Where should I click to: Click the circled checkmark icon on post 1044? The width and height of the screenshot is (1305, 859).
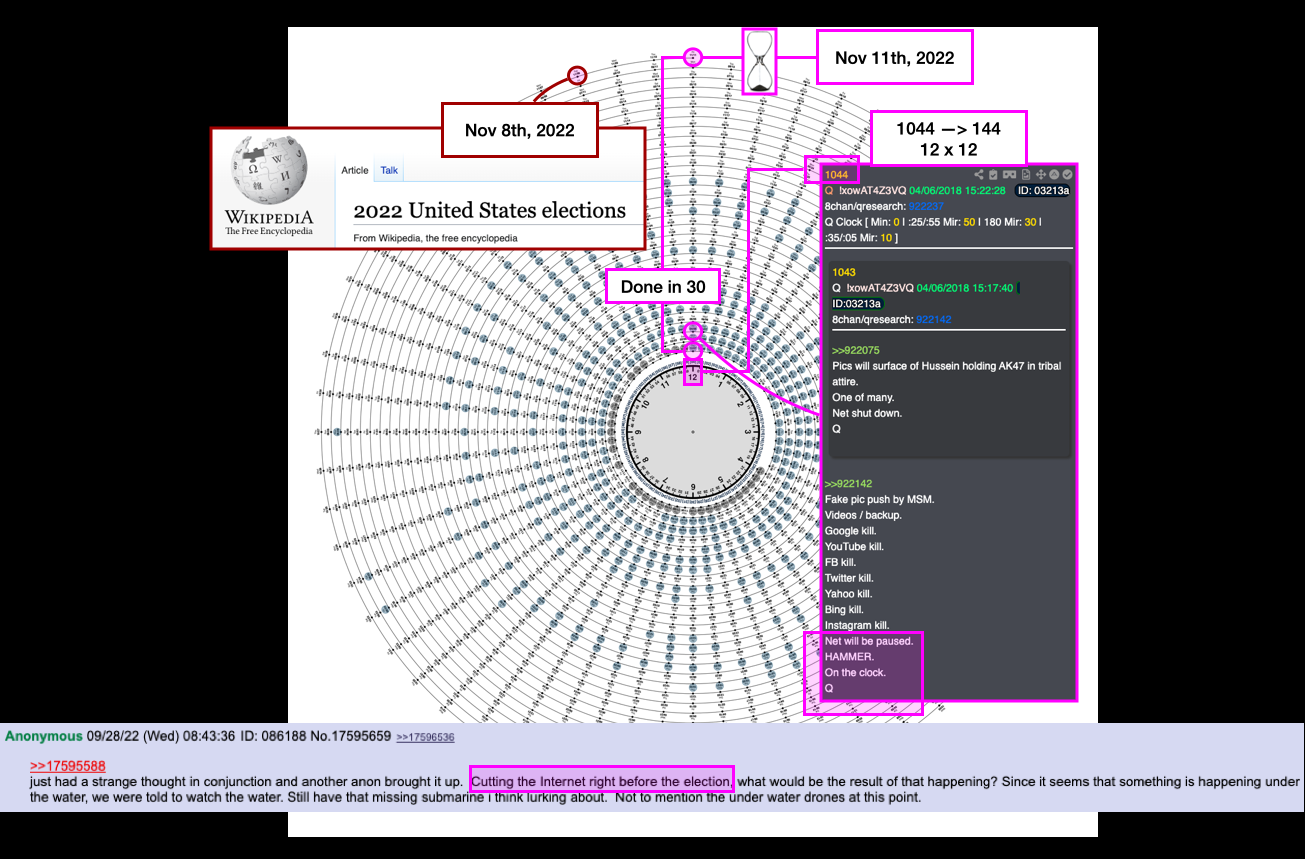click(1067, 175)
